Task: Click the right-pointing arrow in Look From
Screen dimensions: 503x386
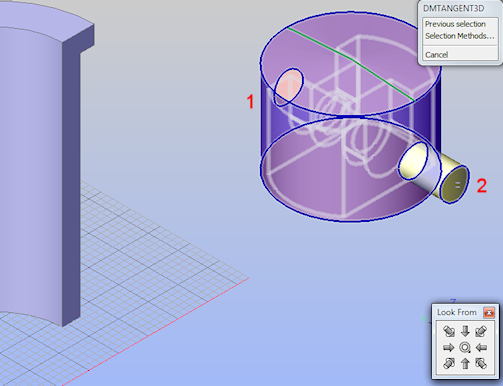Action: click(449, 348)
